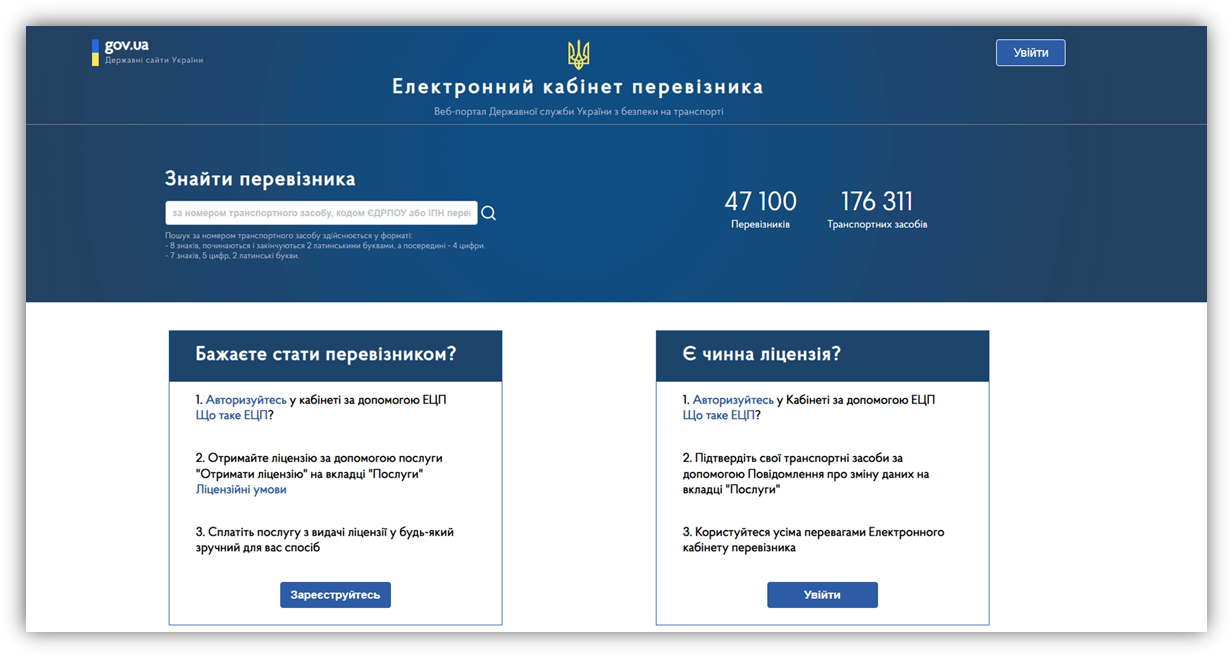Screen dimensions: 1232x657
Task: Click the magnifier search icon
Action: [x=489, y=213]
